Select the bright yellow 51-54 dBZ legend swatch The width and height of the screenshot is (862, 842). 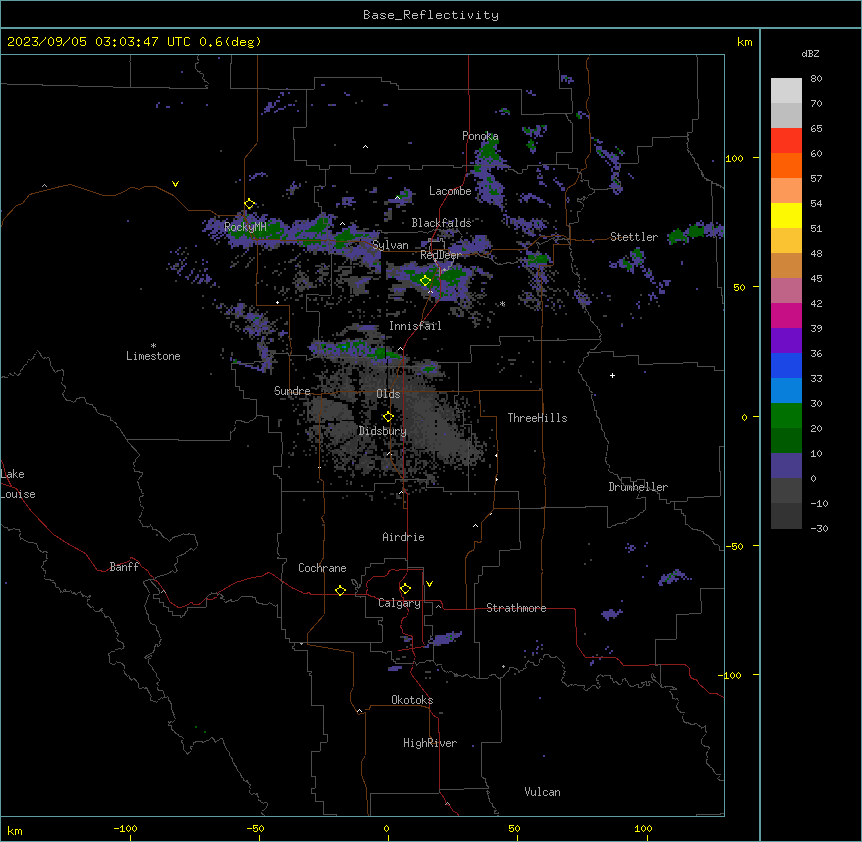[786, 215]
